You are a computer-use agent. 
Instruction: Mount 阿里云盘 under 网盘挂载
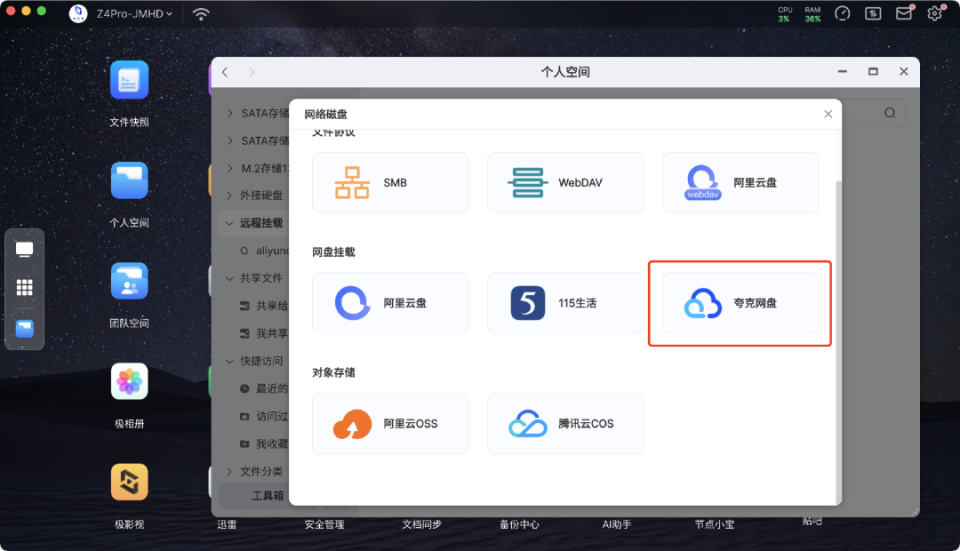[x=391, y=303]
